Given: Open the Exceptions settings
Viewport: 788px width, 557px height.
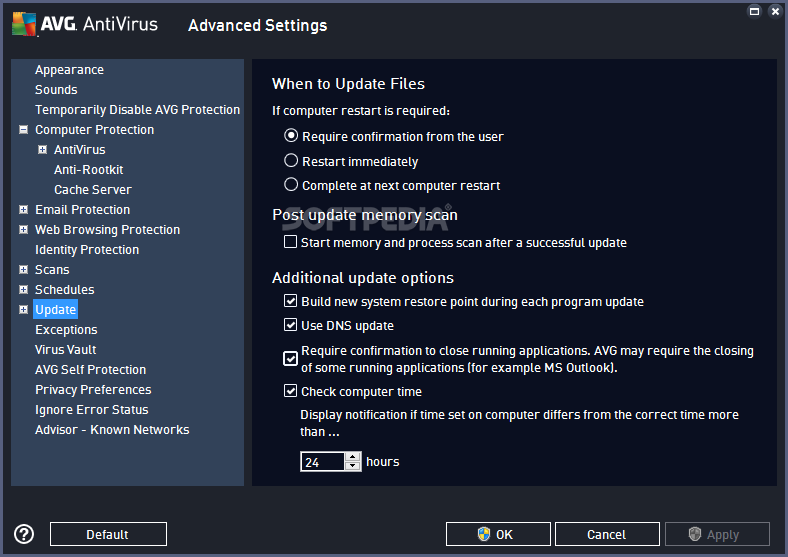Looking at the screenshot, I should point(66,330).
